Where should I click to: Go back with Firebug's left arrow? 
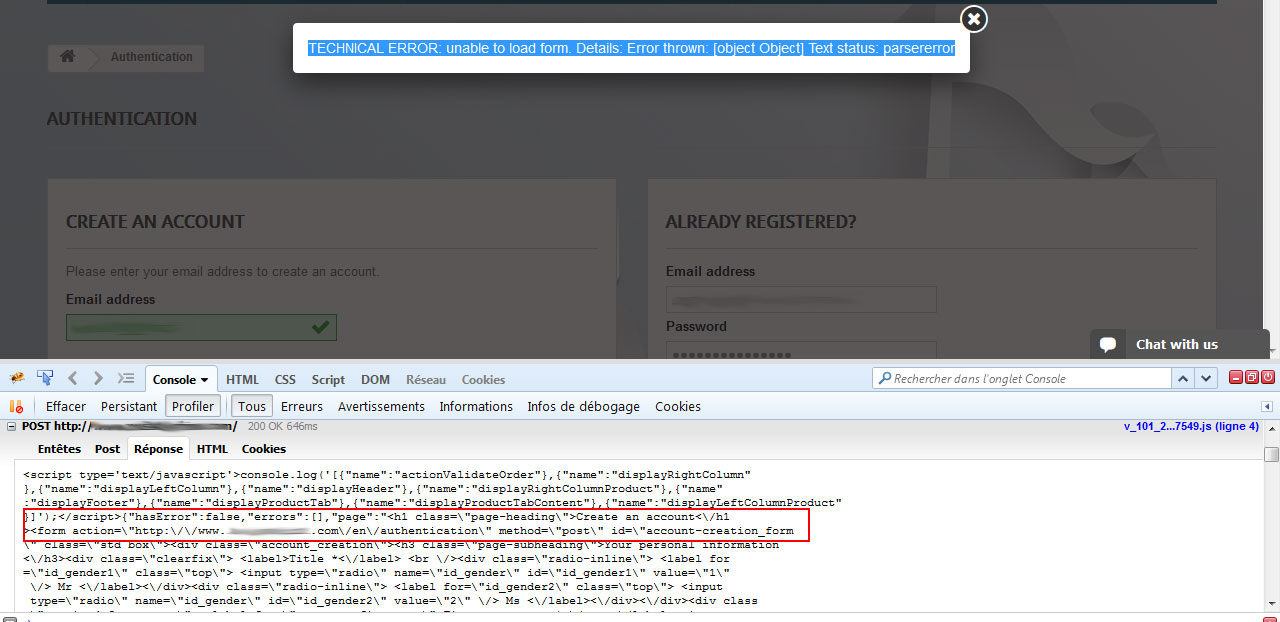[72, 378]
